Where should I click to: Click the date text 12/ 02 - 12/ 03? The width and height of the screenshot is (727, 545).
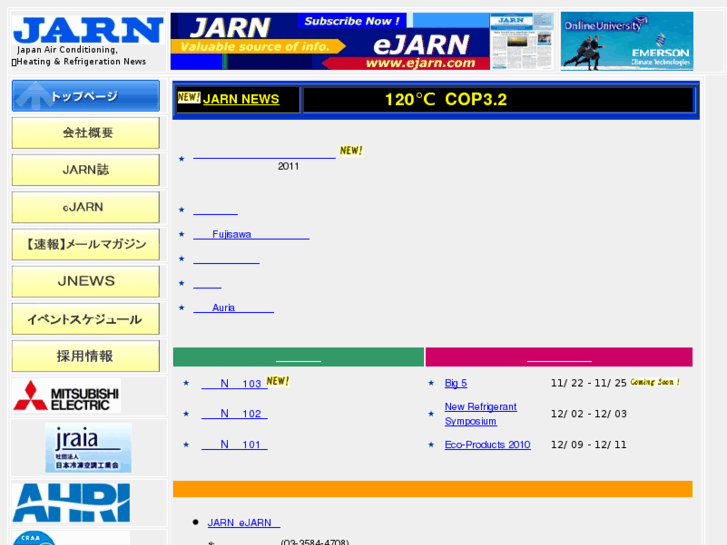tap(589, 414)
